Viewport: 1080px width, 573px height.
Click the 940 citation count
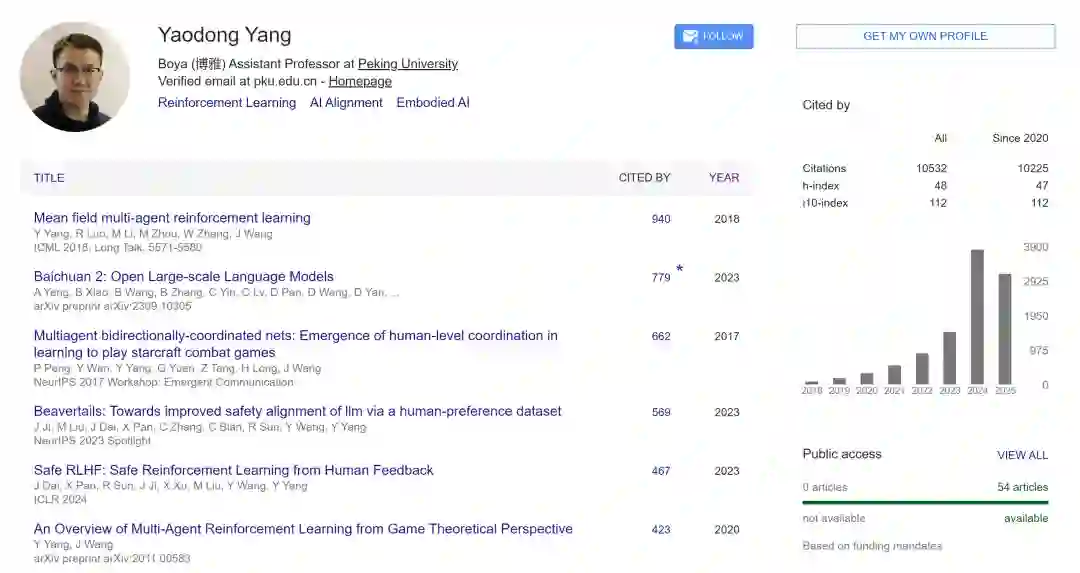pos(661,219)
